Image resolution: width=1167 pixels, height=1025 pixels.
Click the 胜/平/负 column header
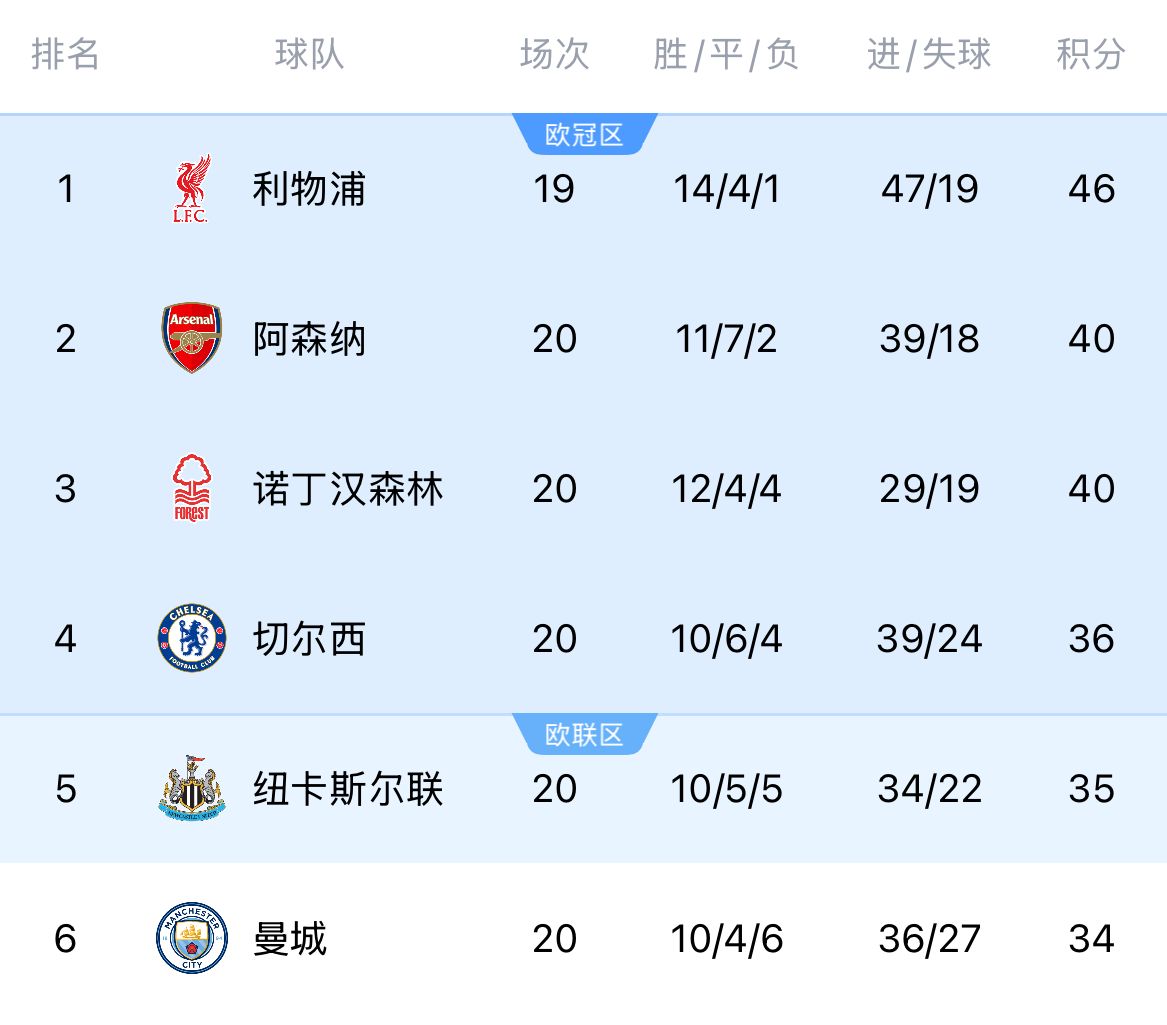click(726, 54)
